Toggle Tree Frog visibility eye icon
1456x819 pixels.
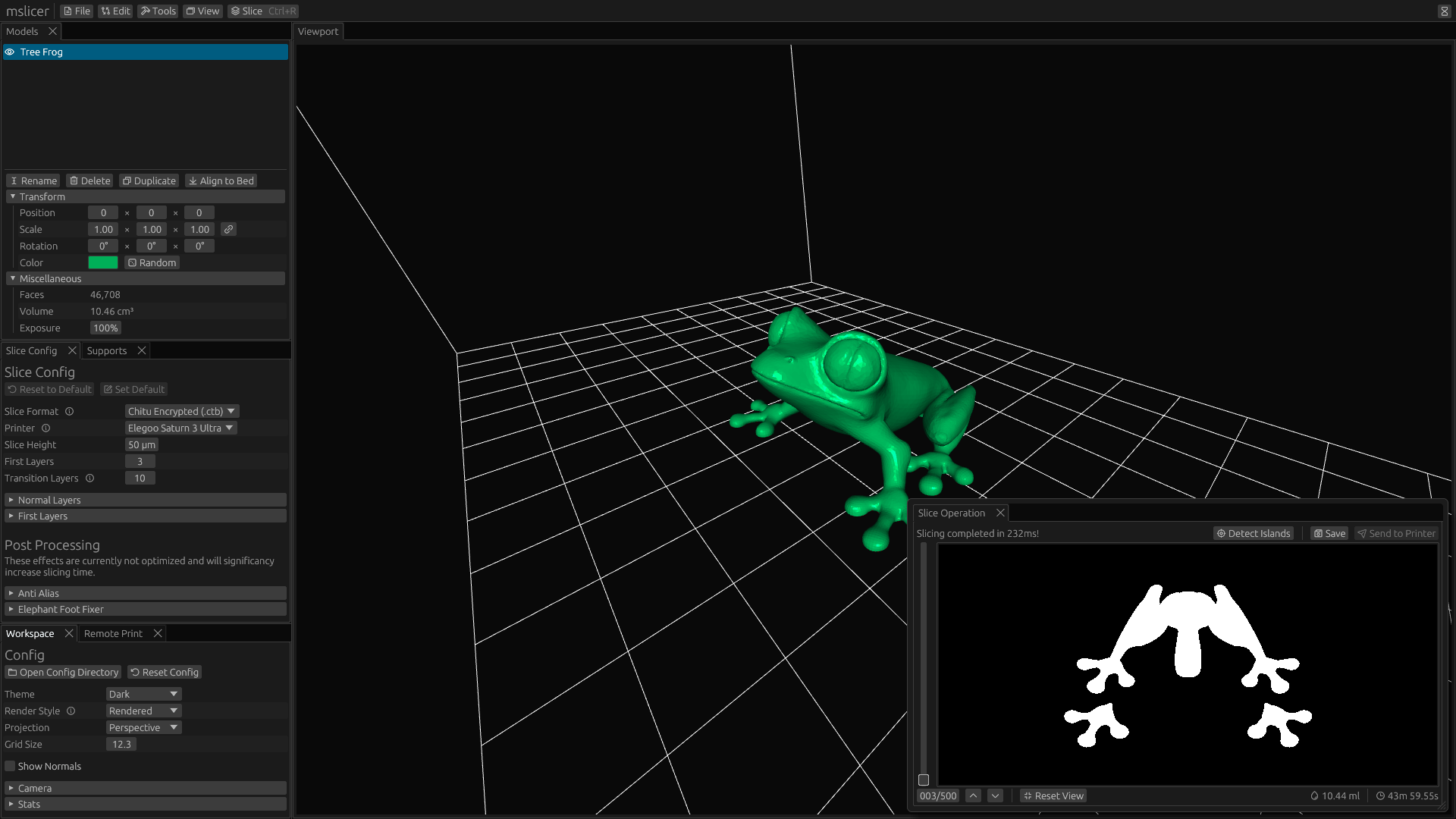[10, 52]
